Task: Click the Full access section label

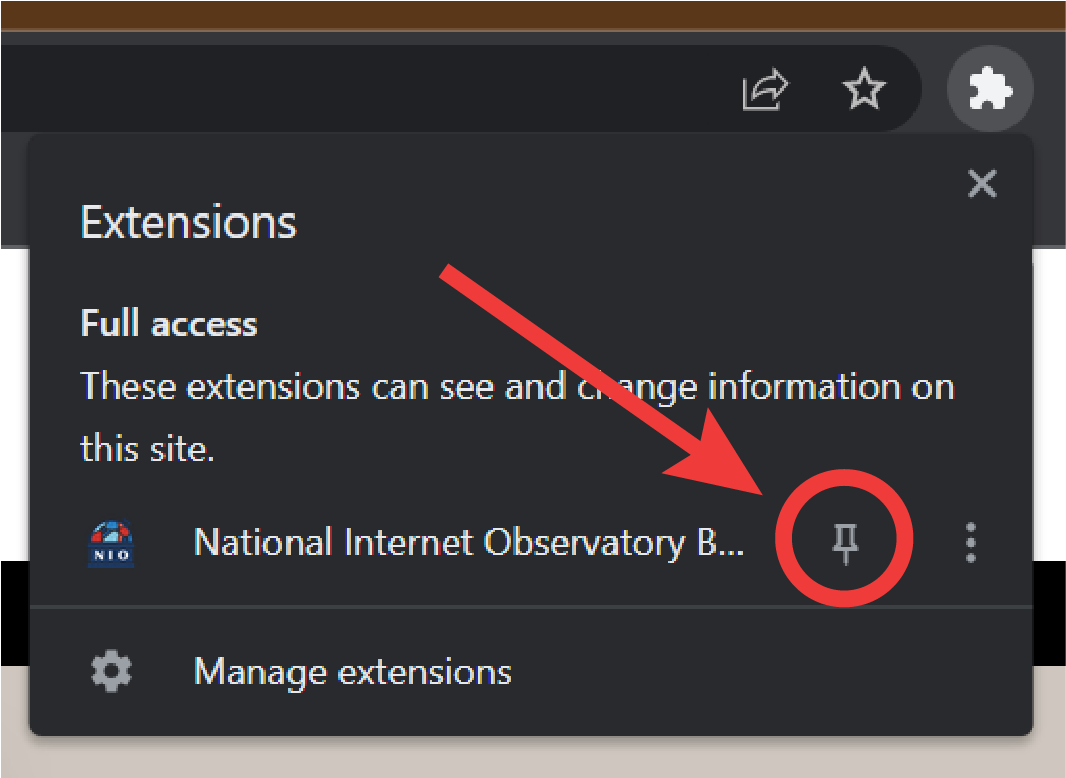Action: (169, 324)
